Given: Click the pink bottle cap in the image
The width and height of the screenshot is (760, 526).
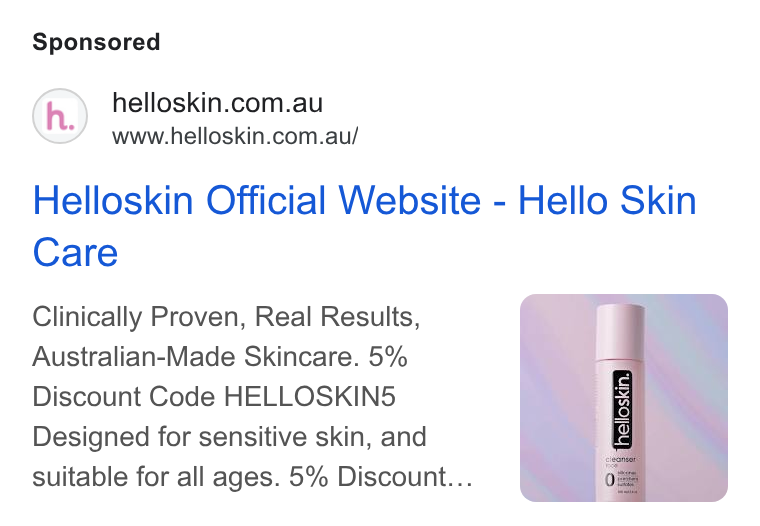Looking at the screenshot, I should coord(620,331).
